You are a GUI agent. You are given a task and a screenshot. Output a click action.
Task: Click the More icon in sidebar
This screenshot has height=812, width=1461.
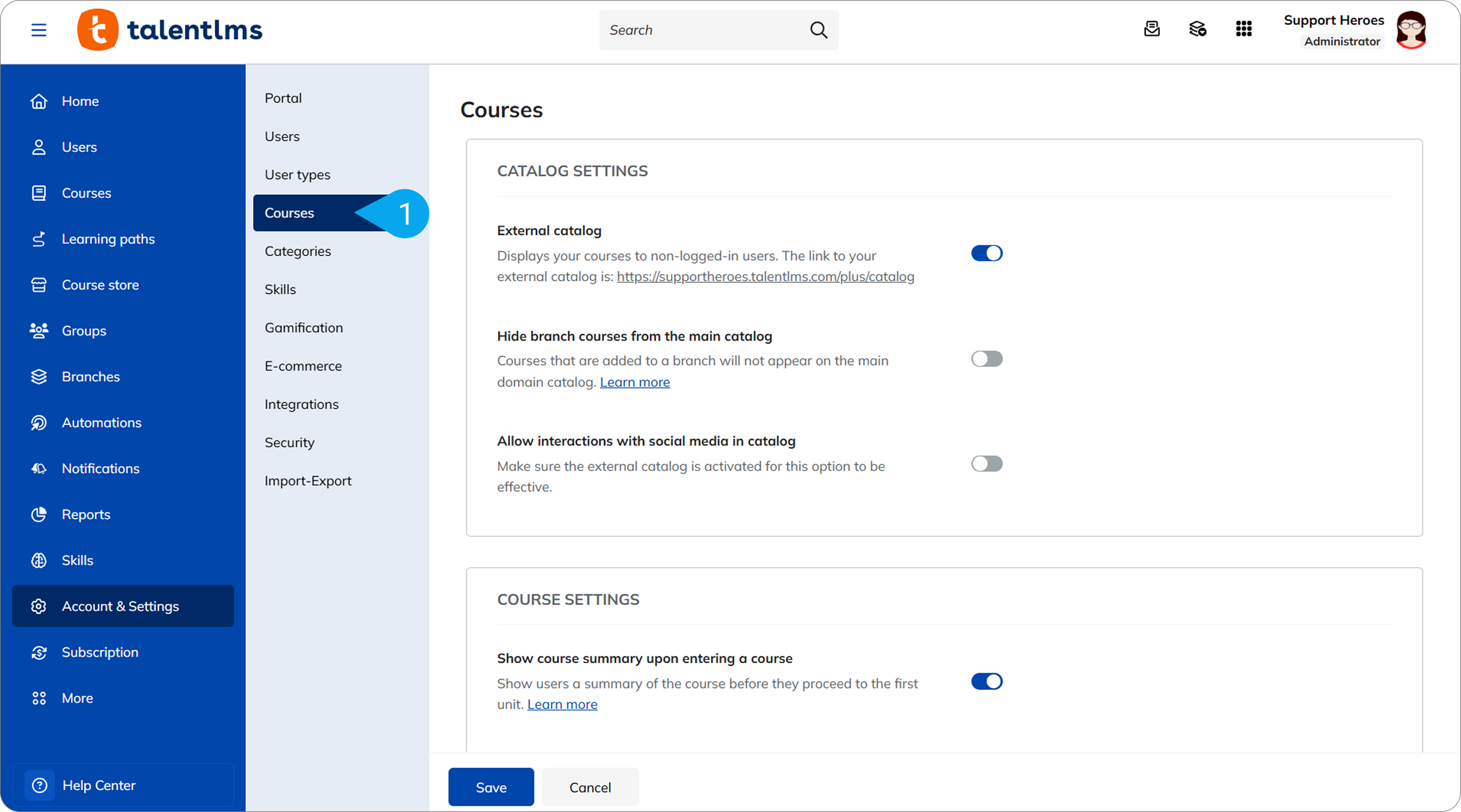tap(39, 698)
